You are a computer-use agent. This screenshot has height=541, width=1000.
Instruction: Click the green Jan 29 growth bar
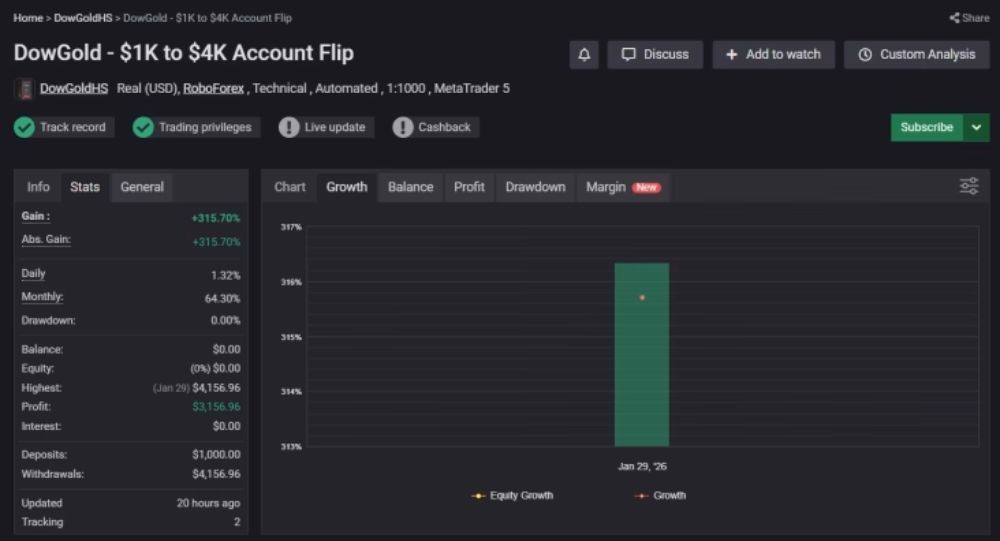coord(642,355)
